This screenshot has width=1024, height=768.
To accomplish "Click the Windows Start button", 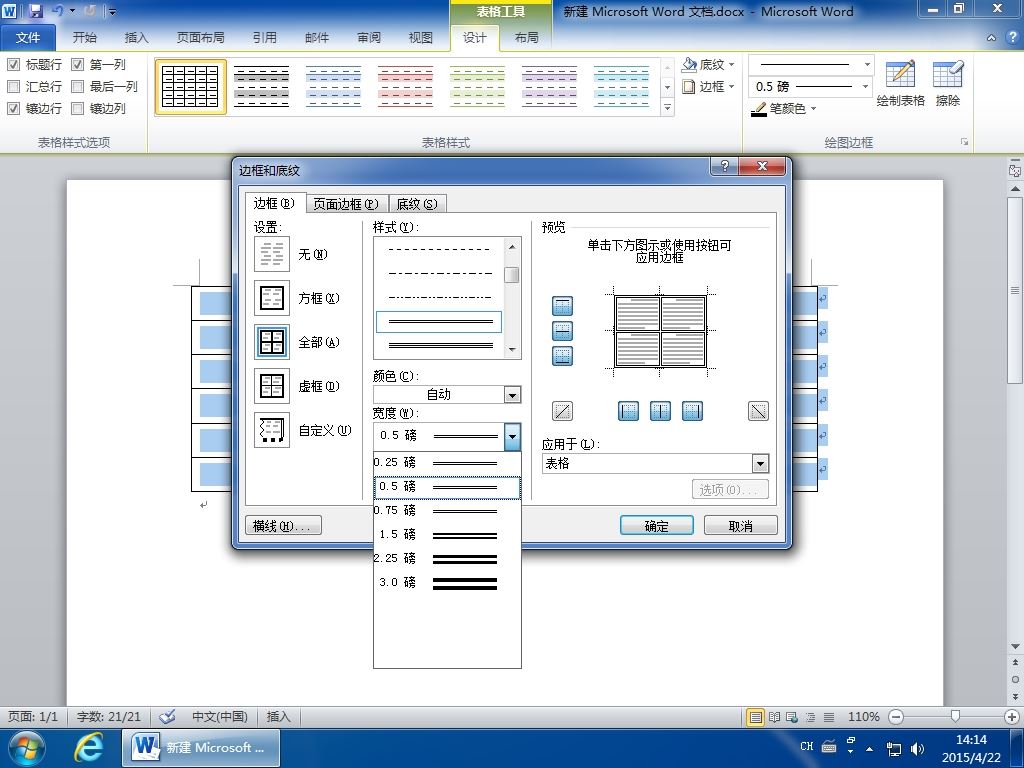I will pos(25,748).
